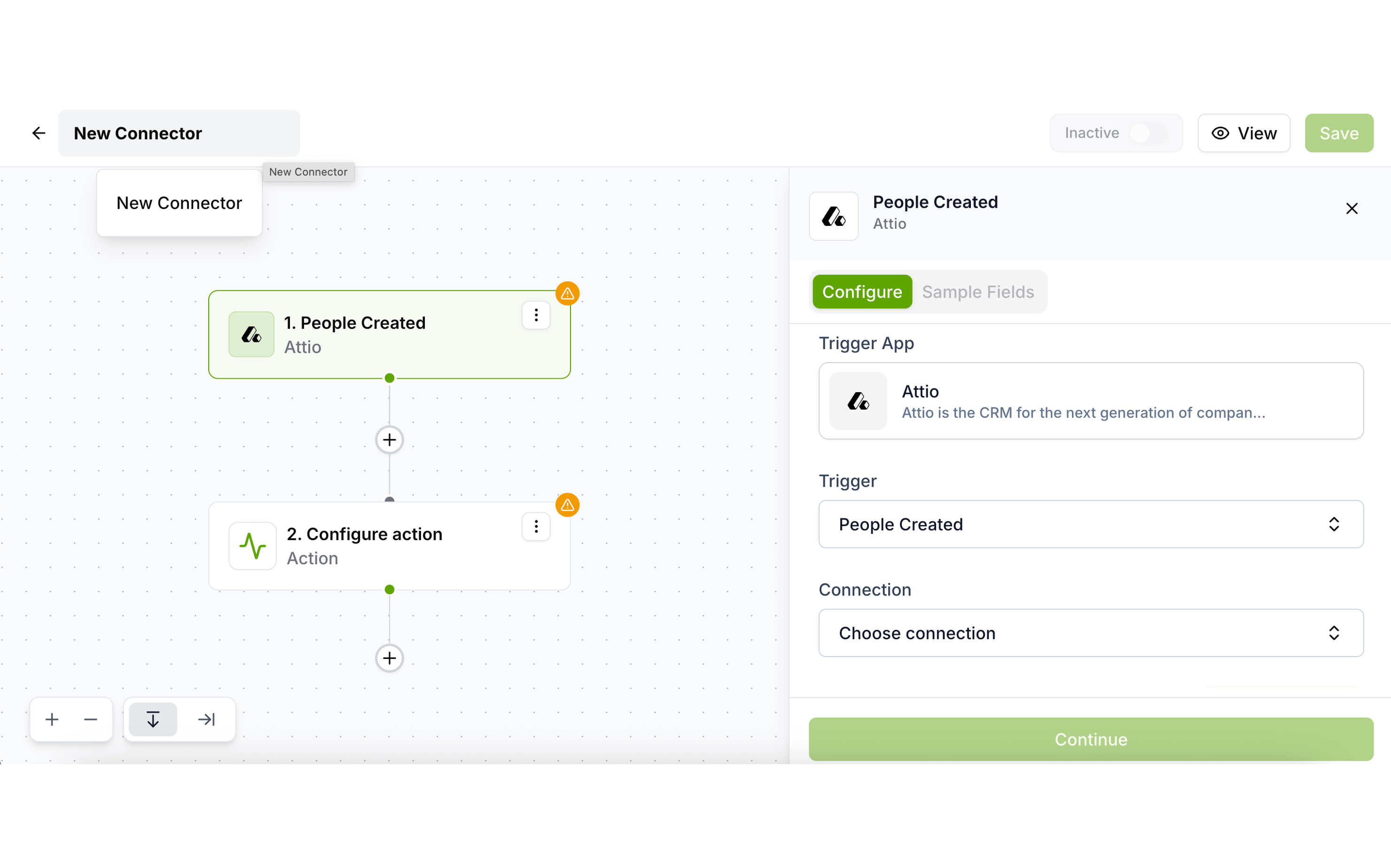Open three-dot menu on Configure action step

click(536, 527)
